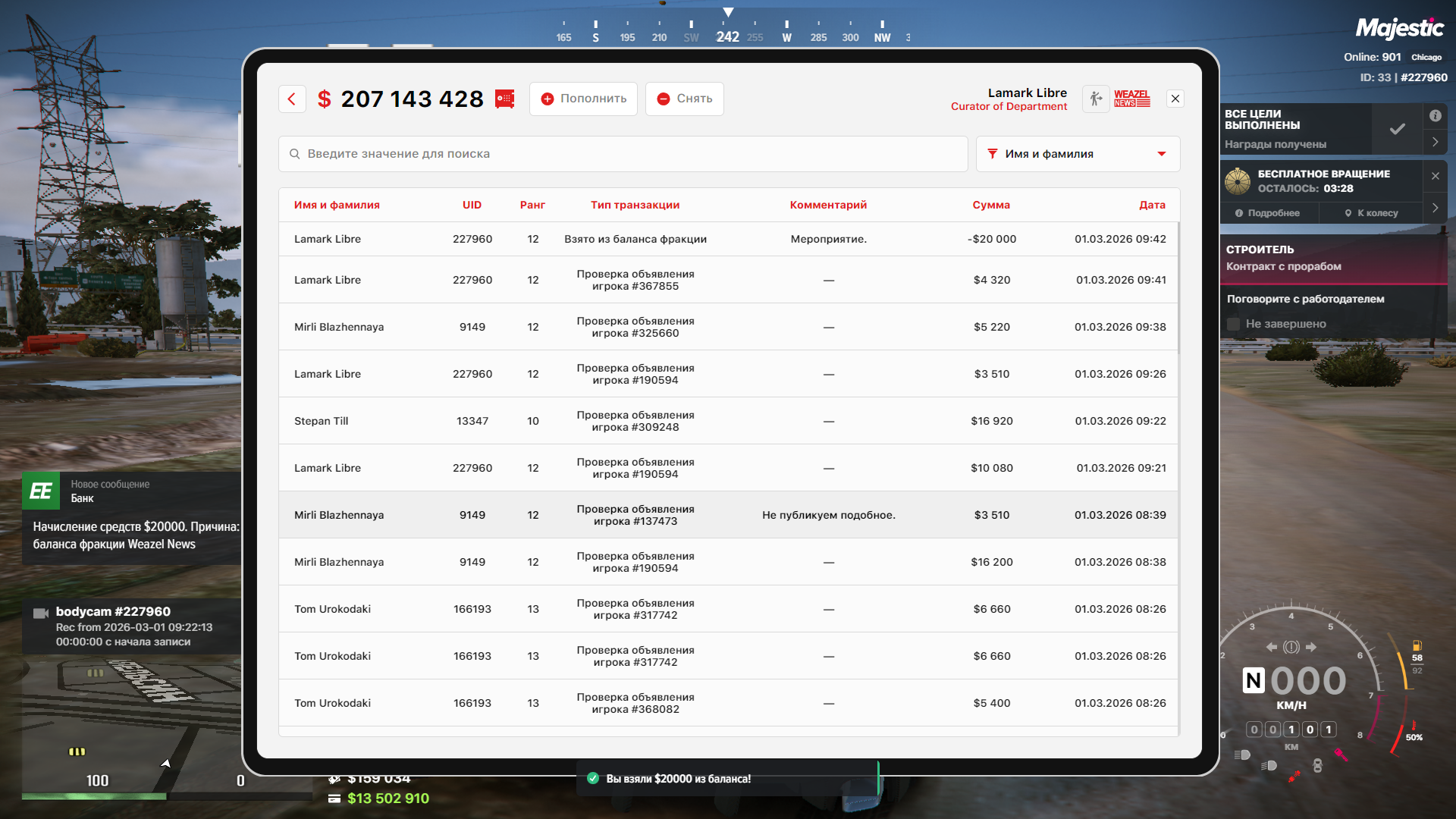
Task: Click the 'Пополнить' deposit button
Action: [583, 99]
